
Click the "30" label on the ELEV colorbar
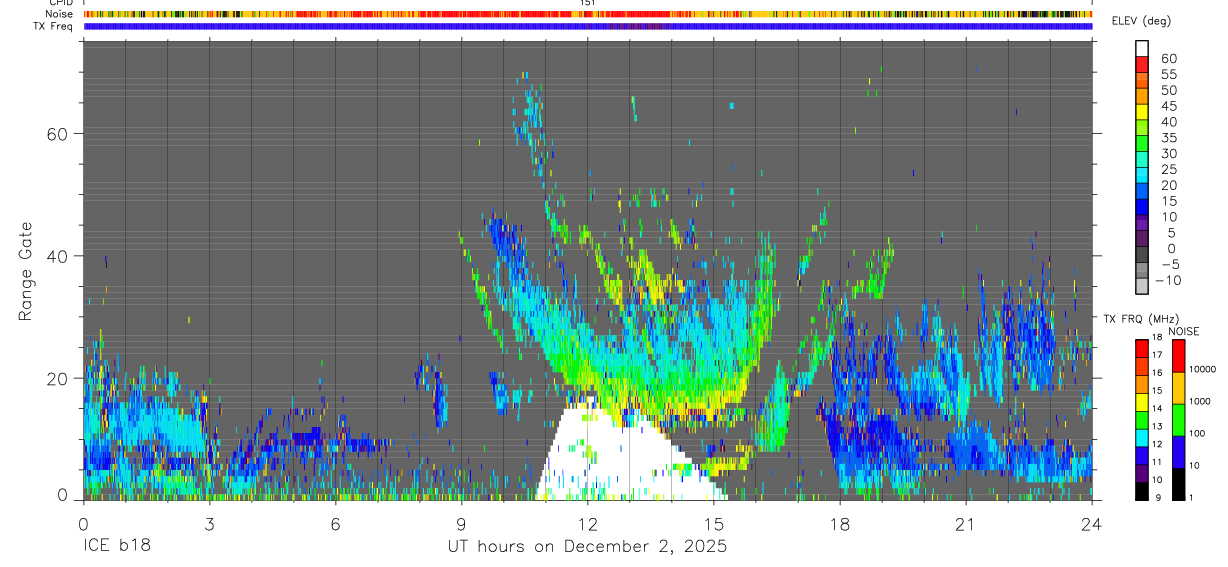pyautogui.click(x=1168, y=153)
